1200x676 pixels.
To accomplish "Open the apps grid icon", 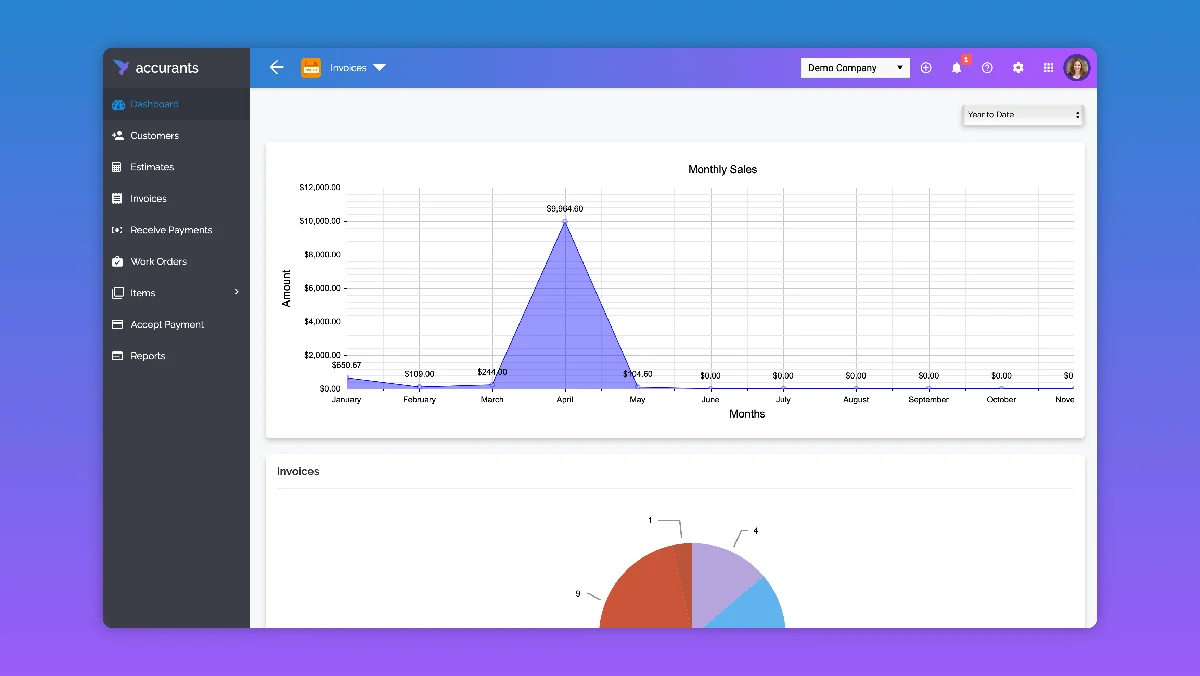I will (x=1048, y=68).
